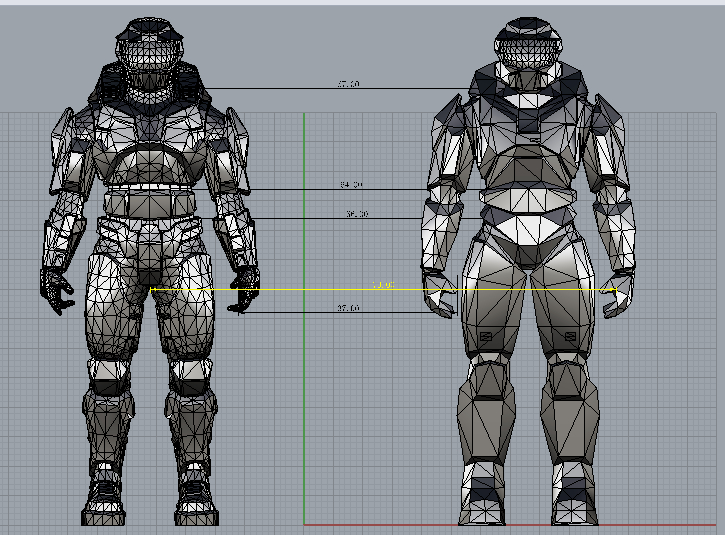This screenshot has height=535, width=725.
Task: Select the dimension label below the yellow line
Action: click(x=348, y=307)
